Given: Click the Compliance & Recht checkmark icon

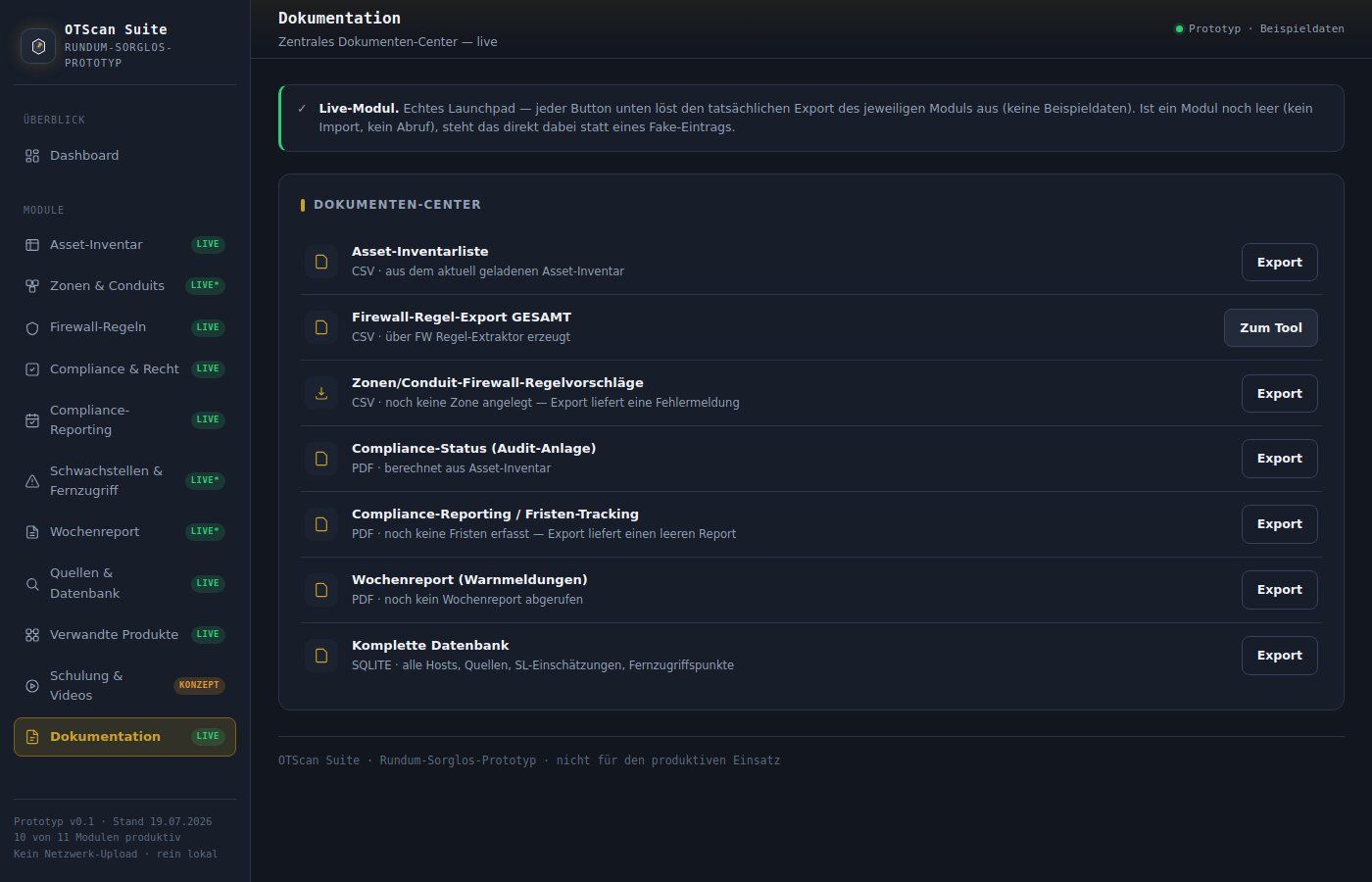Looking at the screenshot, I should click(32, 369).
